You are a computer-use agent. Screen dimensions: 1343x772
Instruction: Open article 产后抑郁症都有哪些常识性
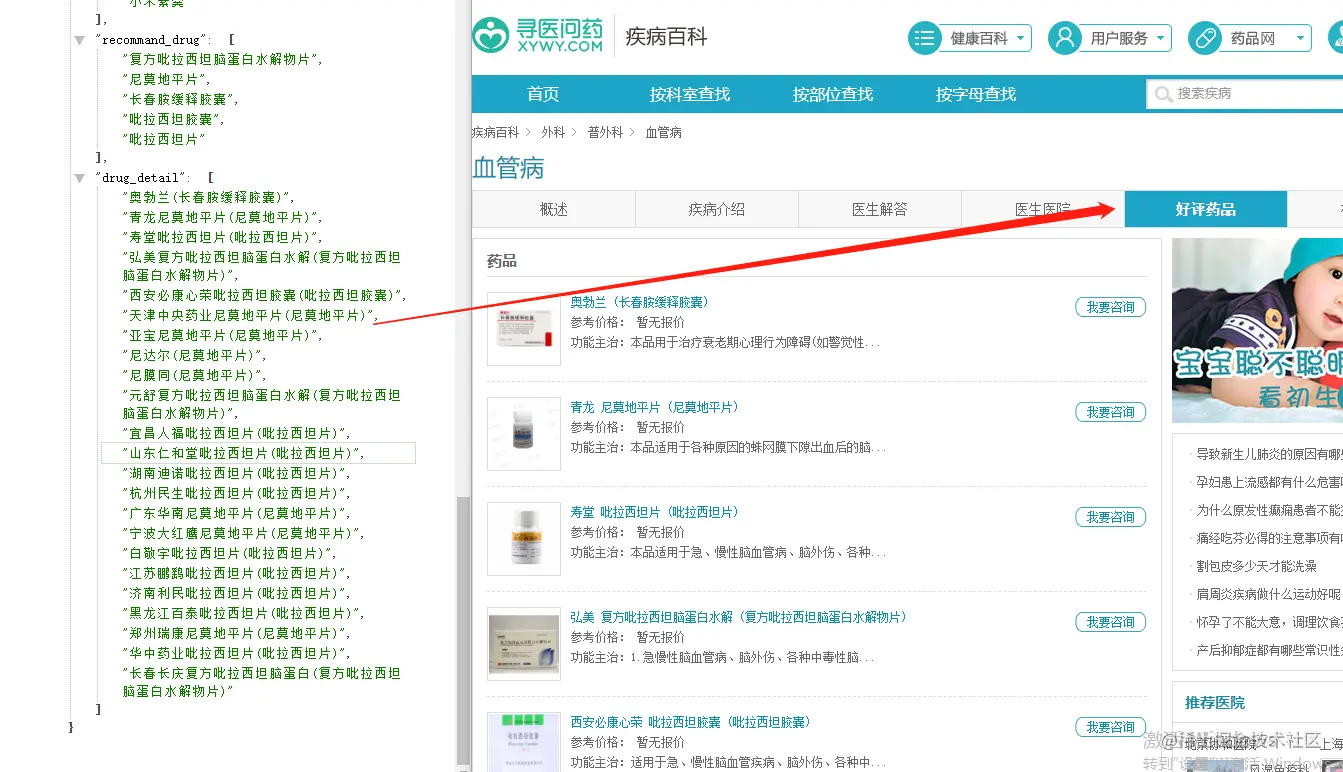click(x=1269, y=650)
